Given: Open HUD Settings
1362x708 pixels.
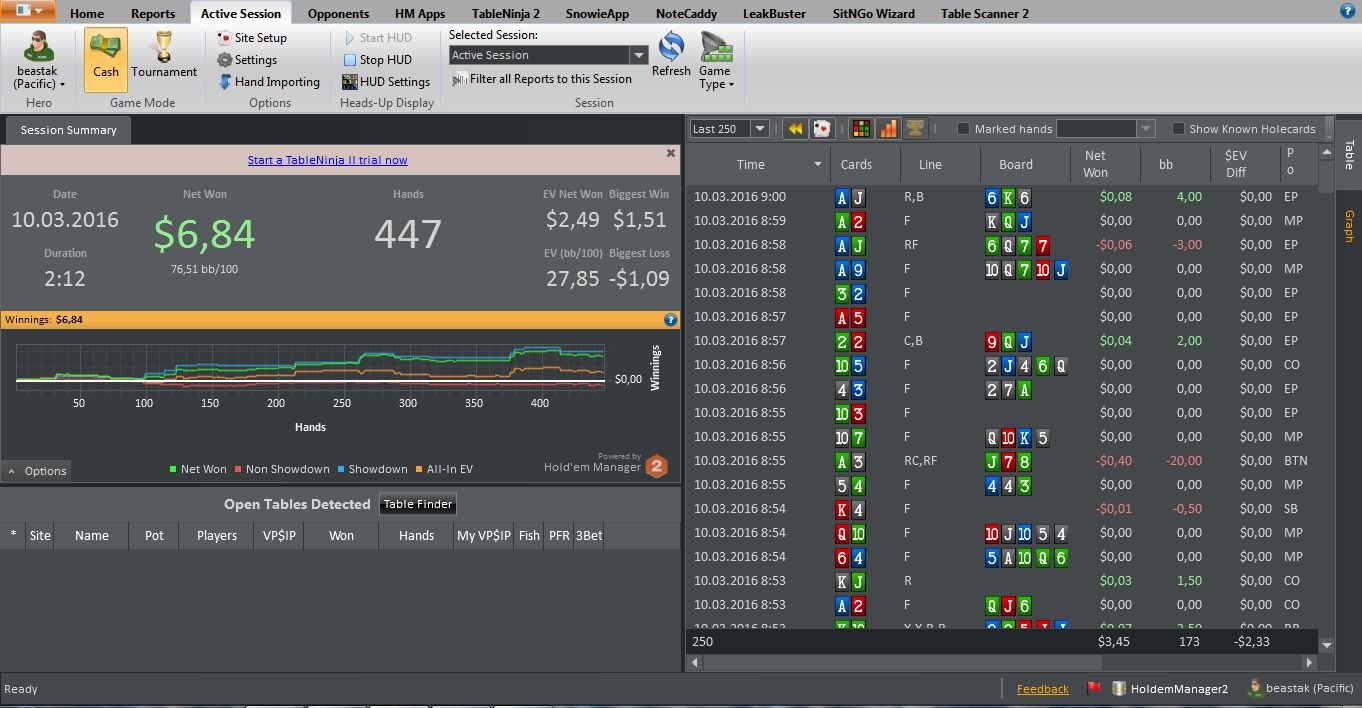Looking at the screenshot, I should (x=386, y=82).
